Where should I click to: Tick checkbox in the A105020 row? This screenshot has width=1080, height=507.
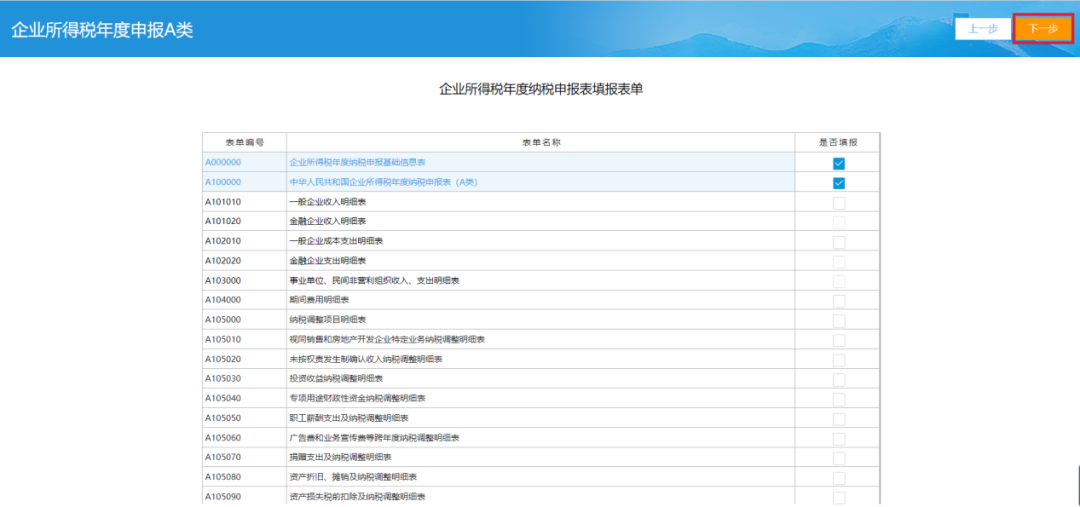point(838,360)
